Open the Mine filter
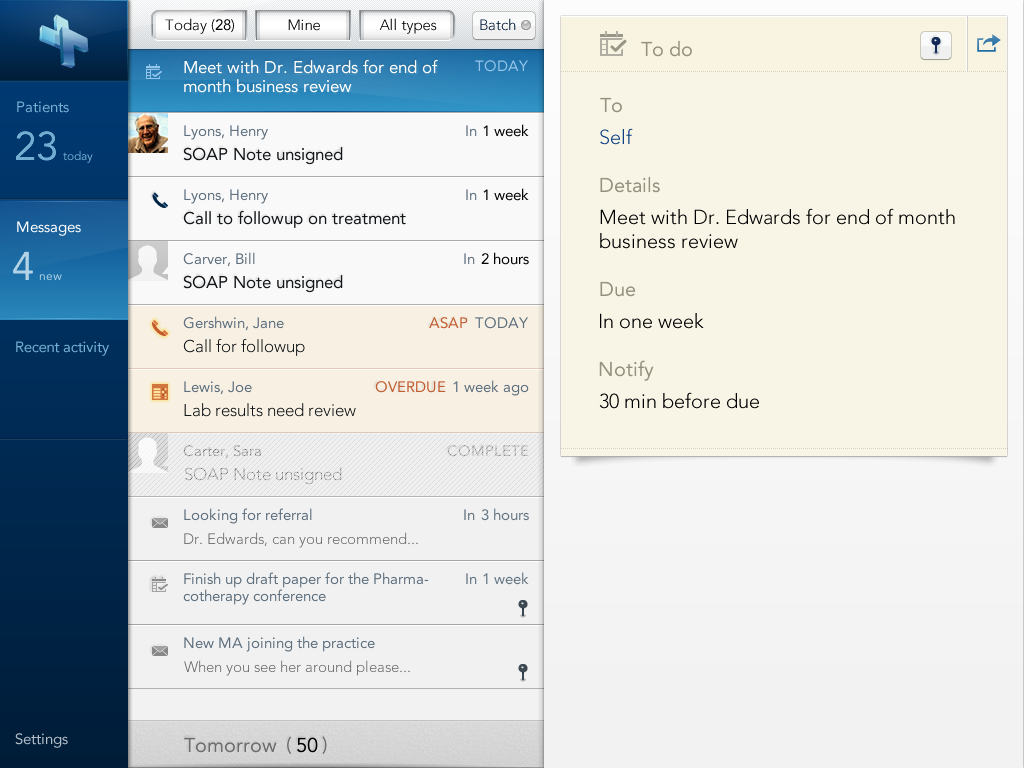This screenshot has height=768, width=1024. [x=304, y=25]
